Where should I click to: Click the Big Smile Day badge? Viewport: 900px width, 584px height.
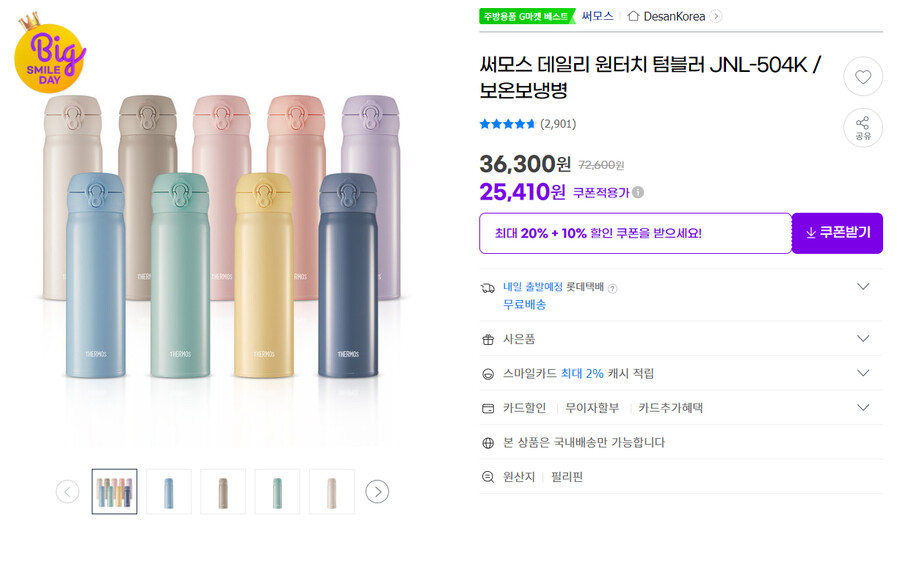pos(50,58)
